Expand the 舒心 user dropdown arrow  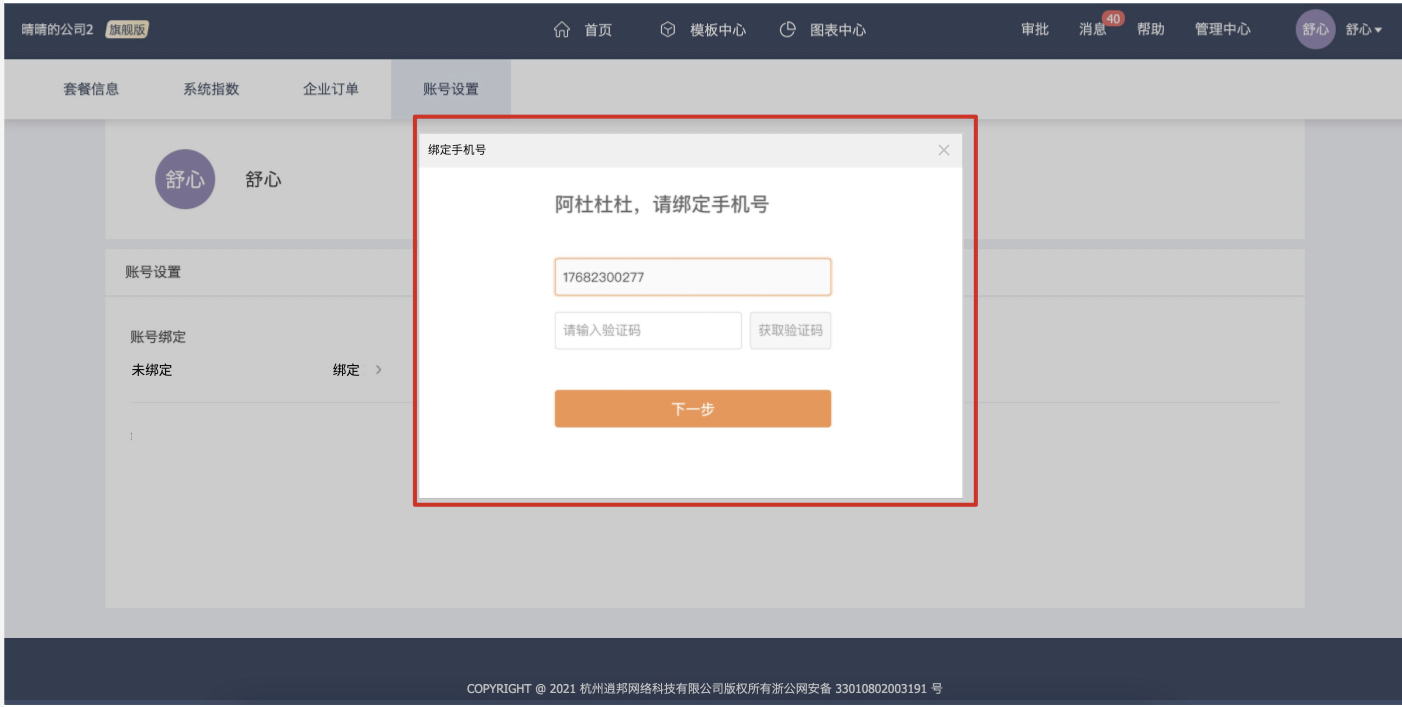point(1378,30)
